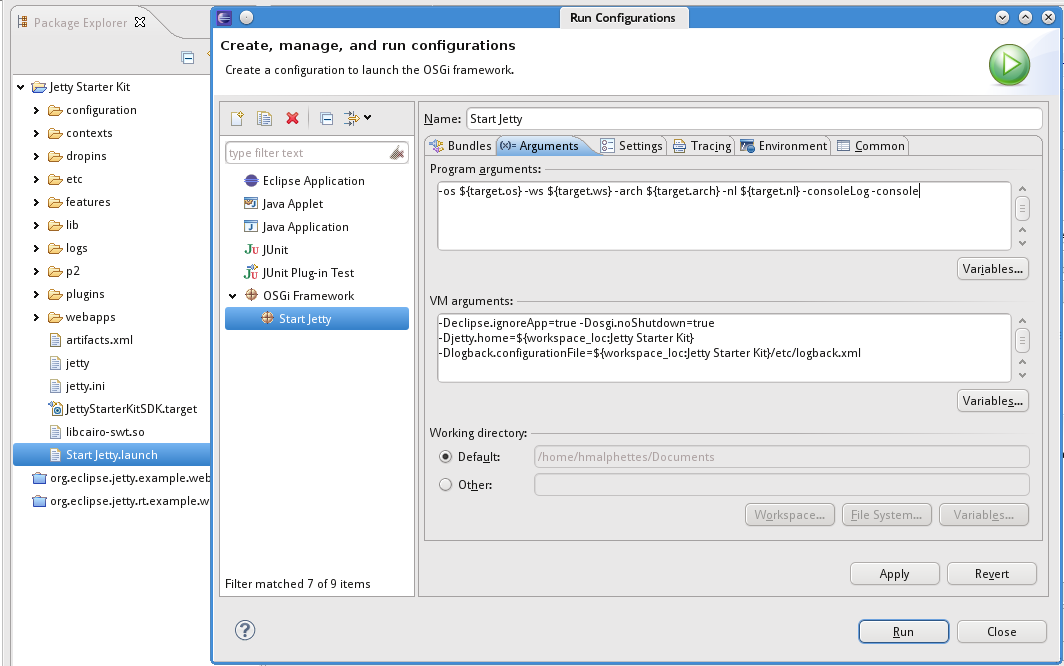
Task: Click the VM arguments scrollbar handle
Action: tap(1022, 340)
